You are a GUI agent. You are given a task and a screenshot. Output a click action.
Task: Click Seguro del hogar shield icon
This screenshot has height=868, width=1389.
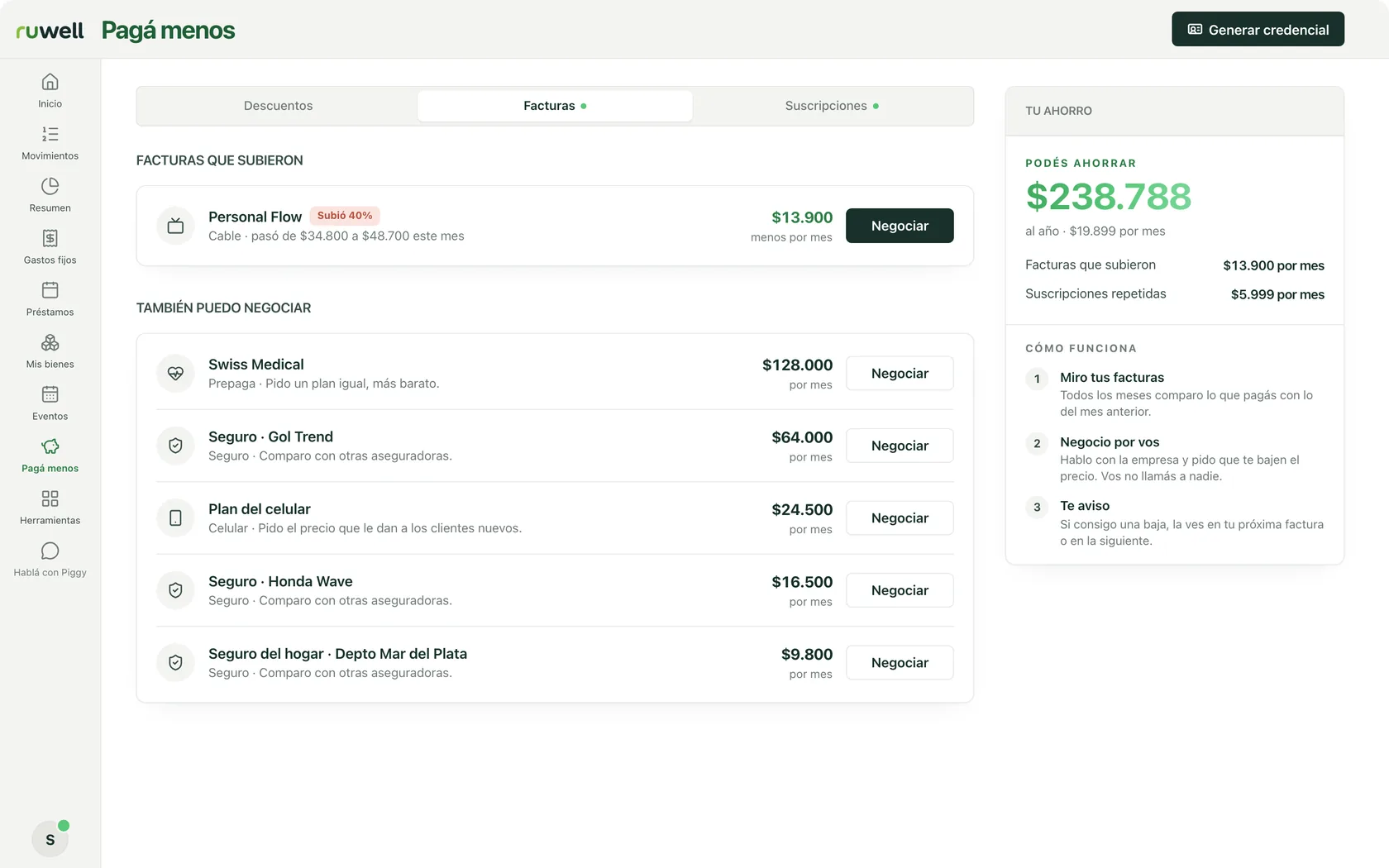click(175, 663)
